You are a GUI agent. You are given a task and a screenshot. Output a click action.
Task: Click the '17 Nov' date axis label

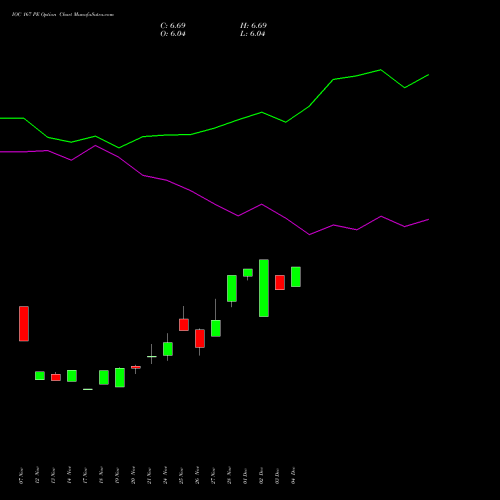(85, 476)
